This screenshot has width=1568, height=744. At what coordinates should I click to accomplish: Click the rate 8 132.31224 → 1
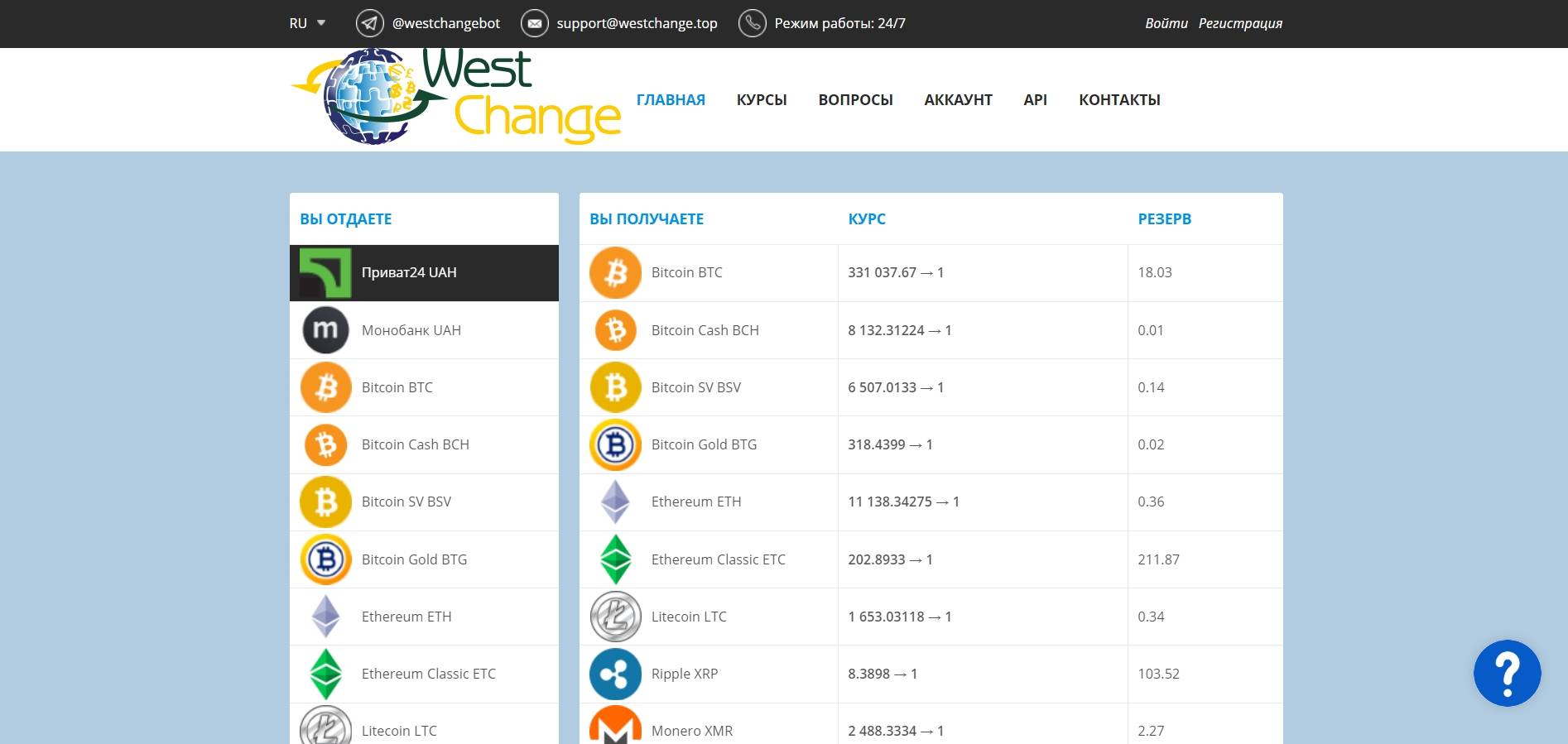[x=900, y=330]
